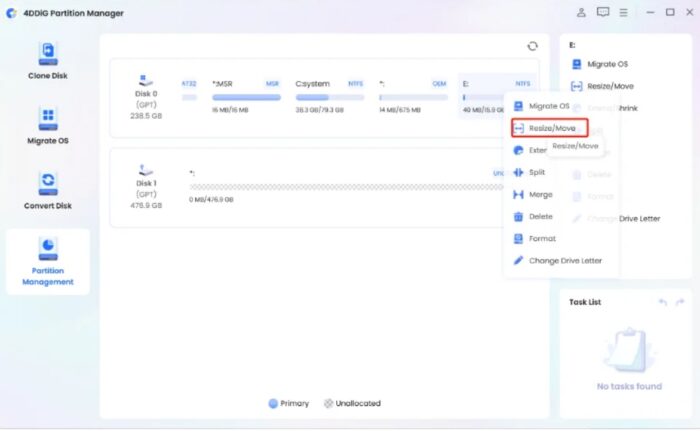
Task: Click Resize/Move in right panel
Action: (602, 86)
